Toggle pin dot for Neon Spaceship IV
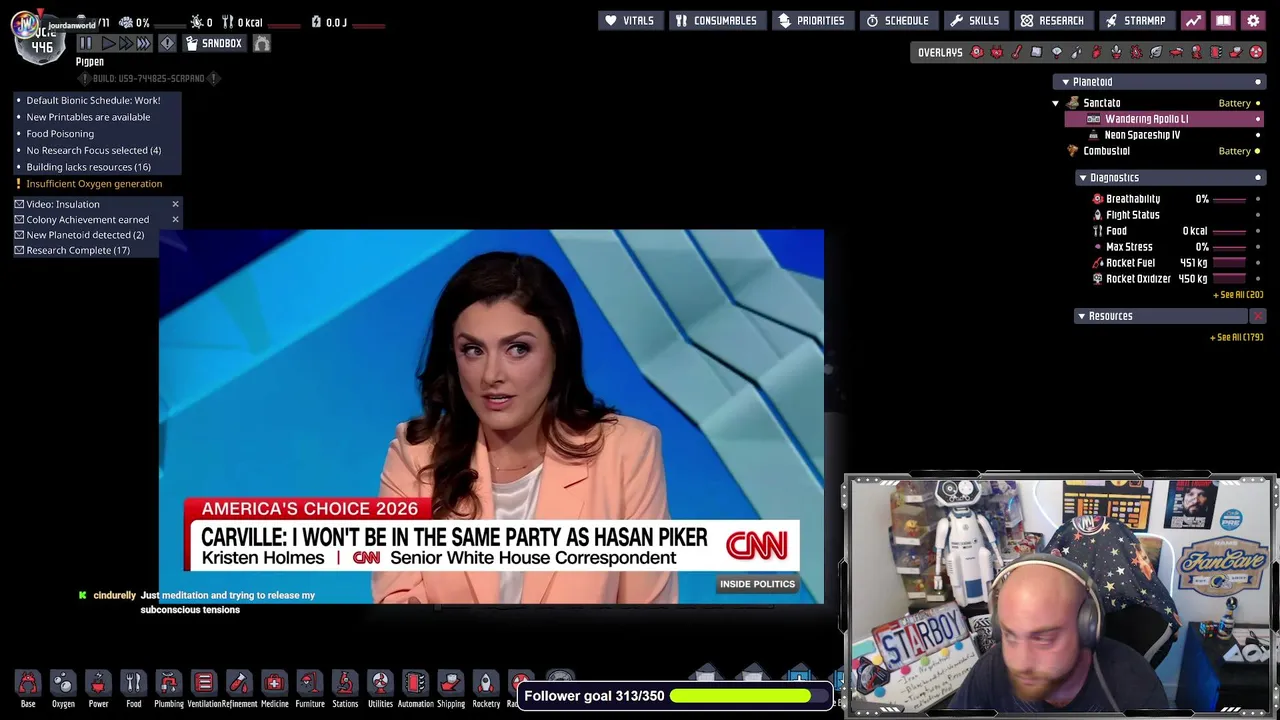 [1258, 135]
